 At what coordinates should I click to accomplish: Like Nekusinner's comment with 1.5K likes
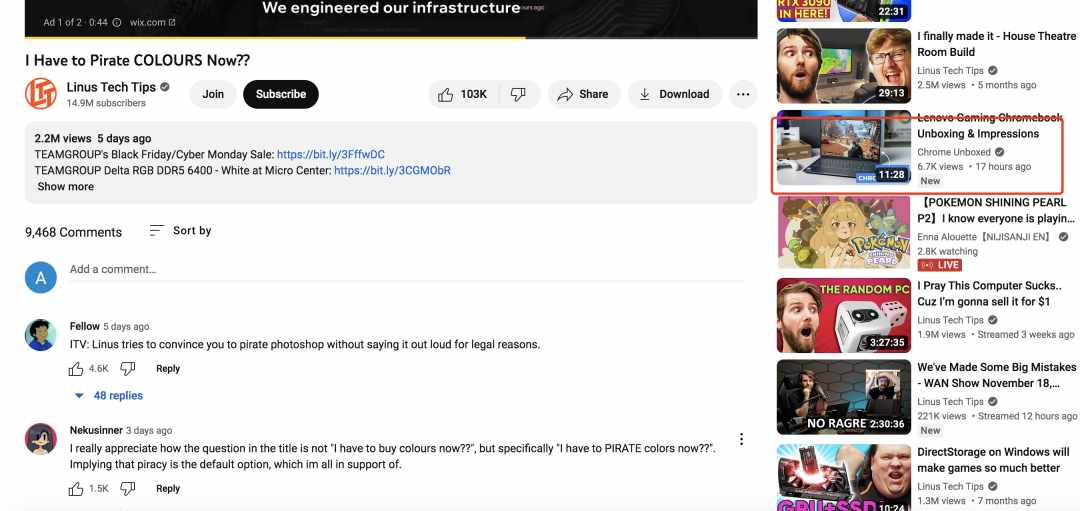point(76,489)
